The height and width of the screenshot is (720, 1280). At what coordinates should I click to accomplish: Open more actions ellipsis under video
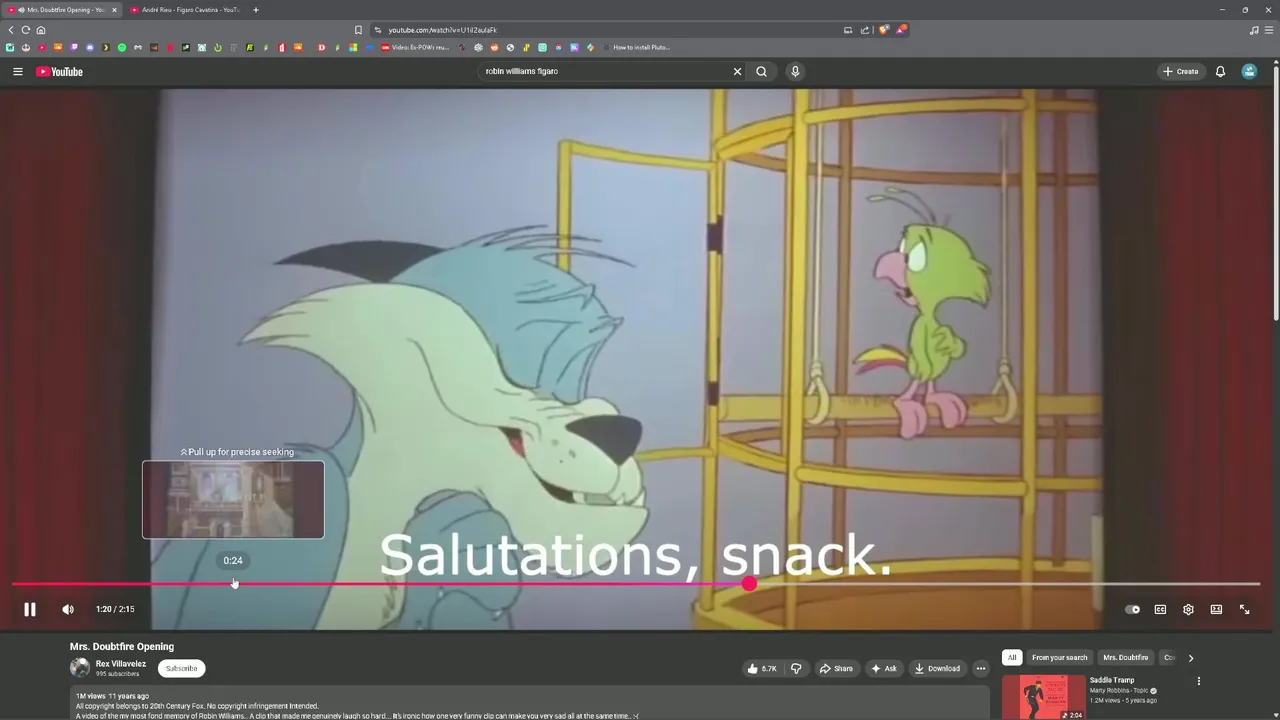click(981, 668)
